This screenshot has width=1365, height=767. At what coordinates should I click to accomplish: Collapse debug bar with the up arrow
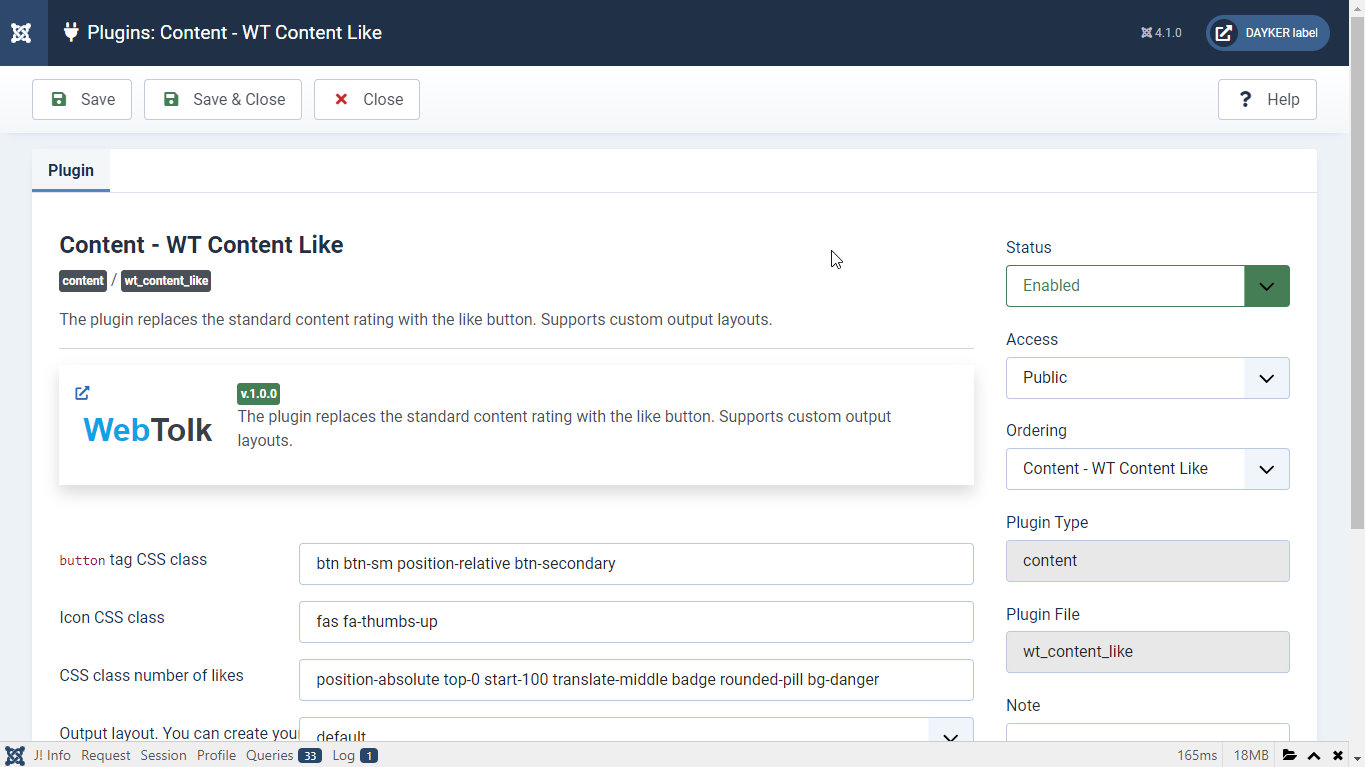[x=1314, y=755]
